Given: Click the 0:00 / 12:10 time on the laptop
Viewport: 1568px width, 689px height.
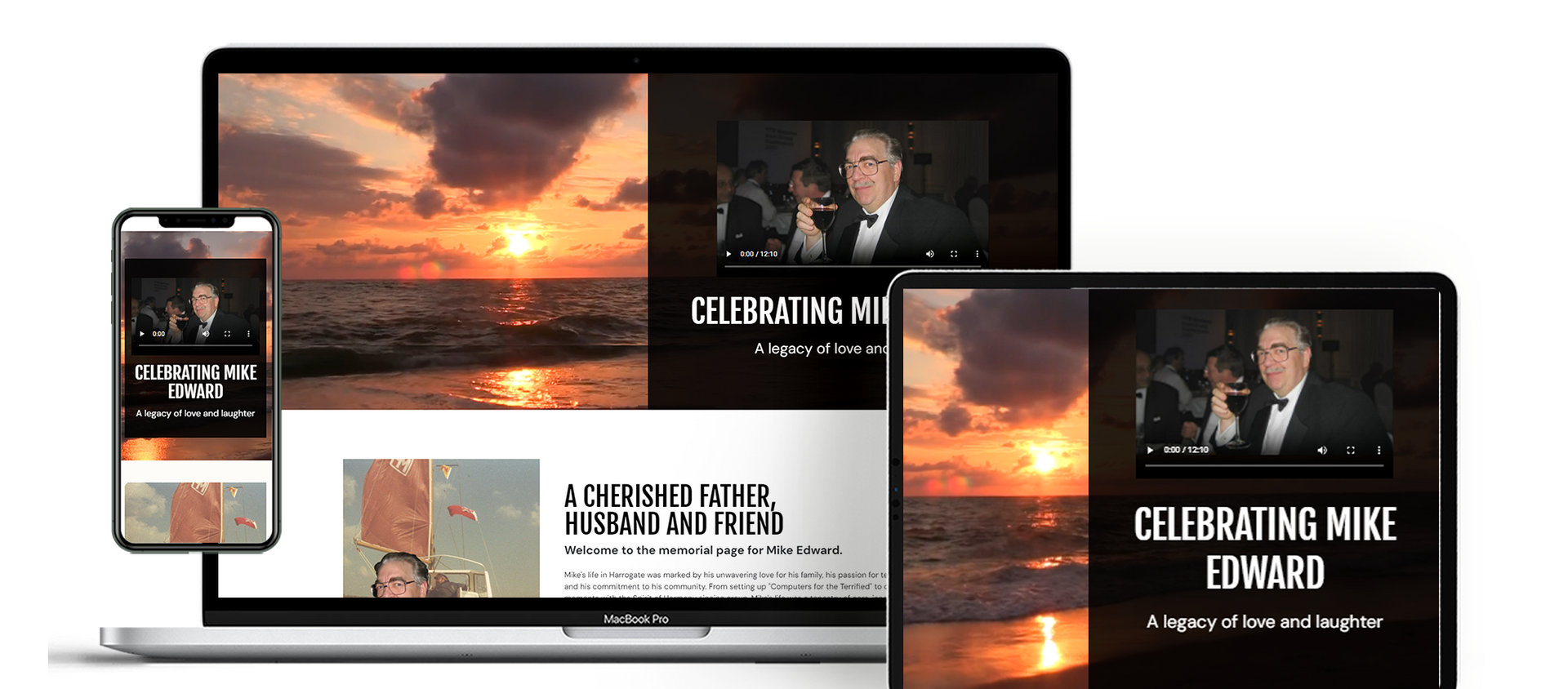Looking at the screenshot, I should click(759, 254).
